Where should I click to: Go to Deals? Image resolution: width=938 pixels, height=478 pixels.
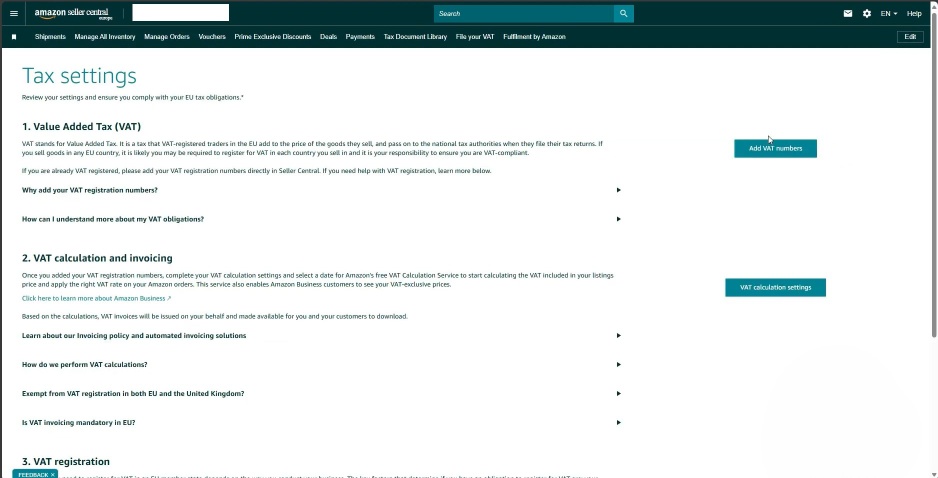(328, 36)
